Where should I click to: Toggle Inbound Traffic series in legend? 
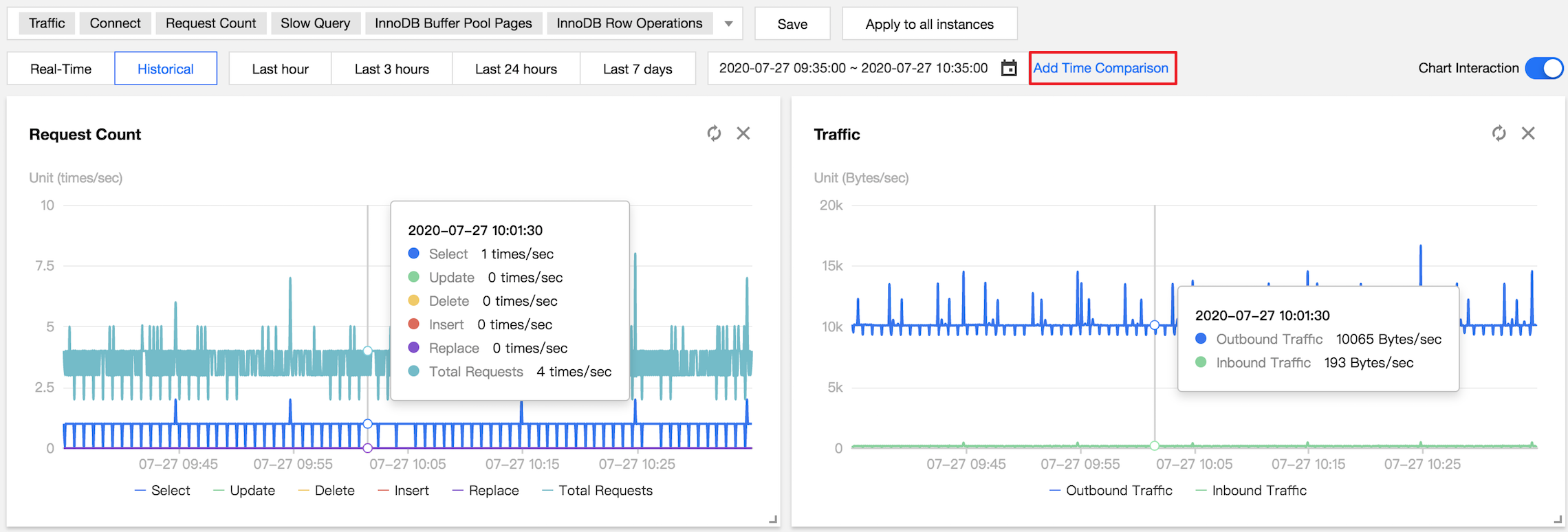tap(1251, 490)
